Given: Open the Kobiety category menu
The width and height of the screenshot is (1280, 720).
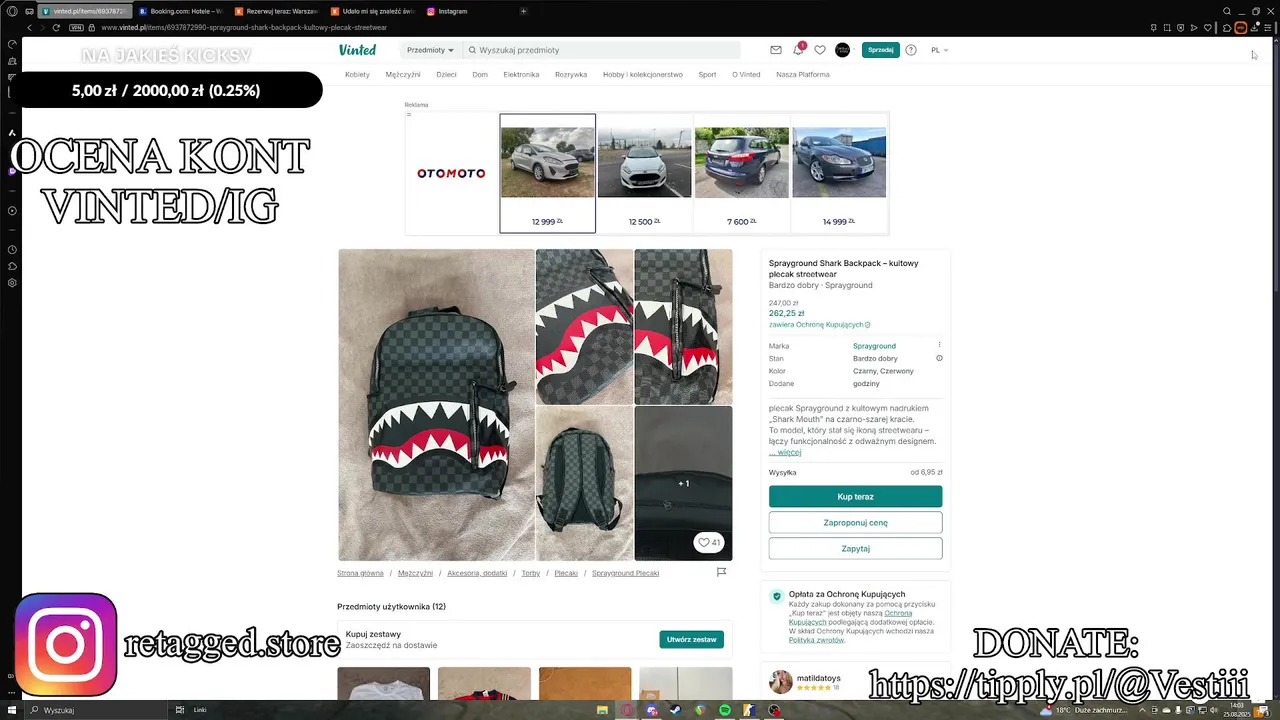Looking at the screenshot, I should click(357, 75).
